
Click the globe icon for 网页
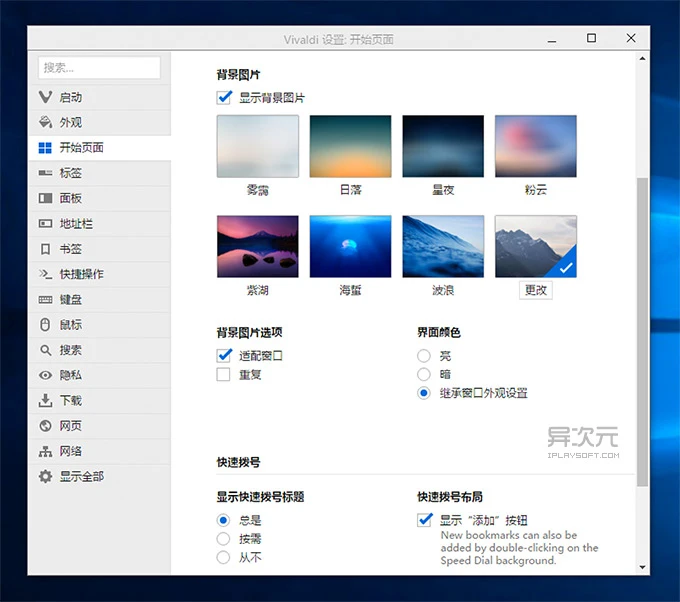pyautogui.click(x=45, y=426)
